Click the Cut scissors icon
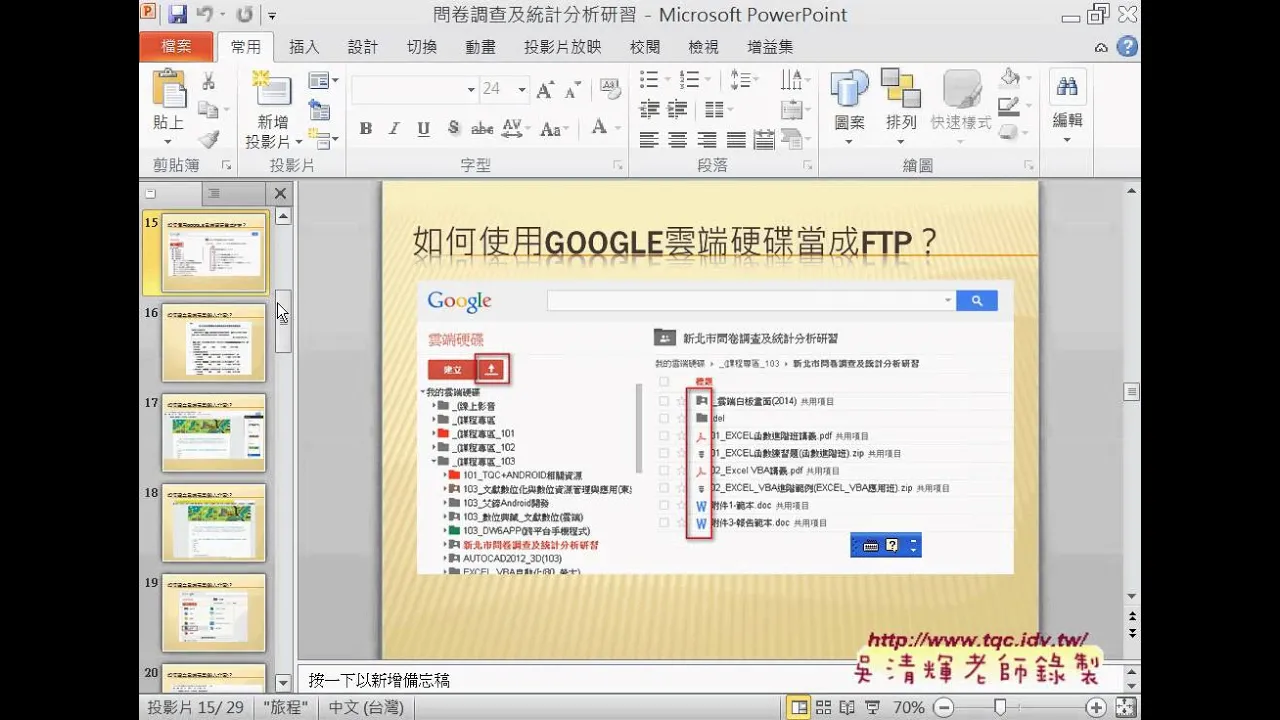 pos(209,82)
